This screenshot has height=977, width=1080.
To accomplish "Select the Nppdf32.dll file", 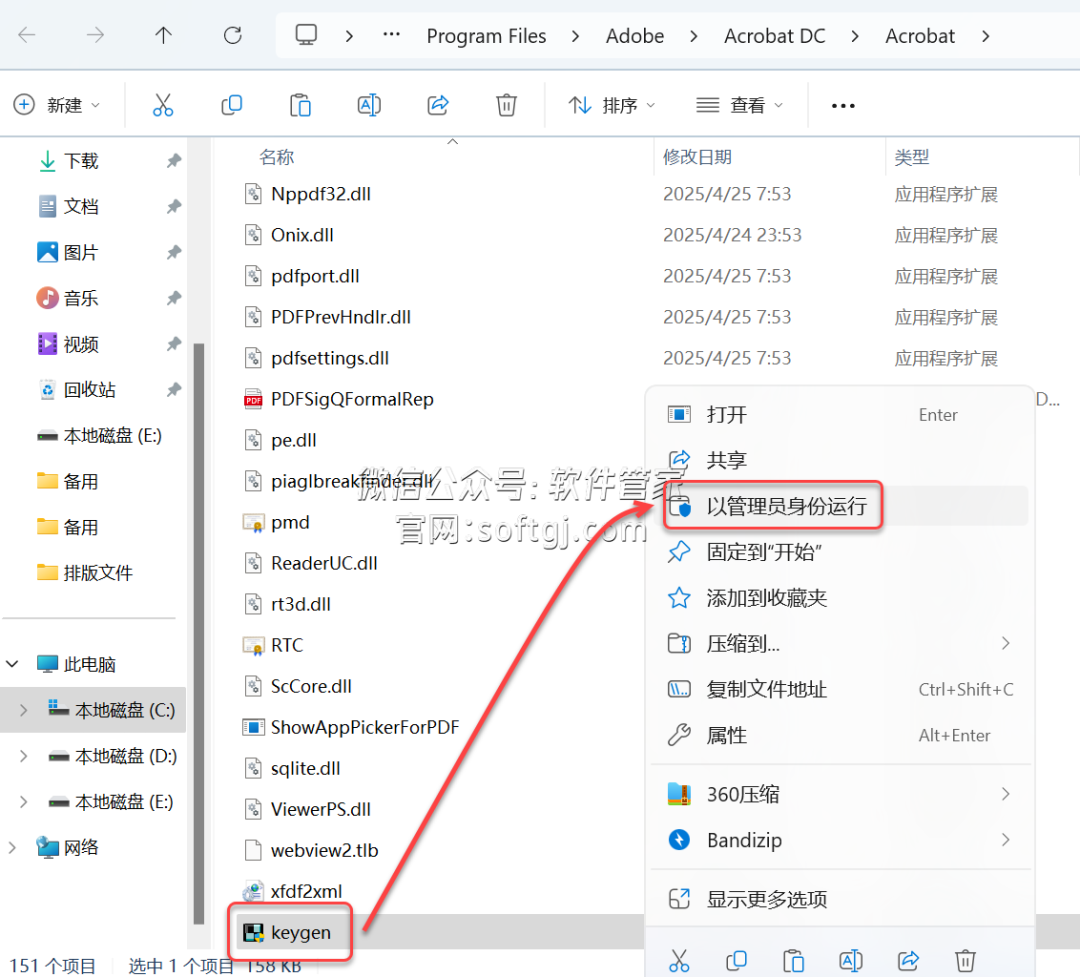I will (x=321, y=194).
